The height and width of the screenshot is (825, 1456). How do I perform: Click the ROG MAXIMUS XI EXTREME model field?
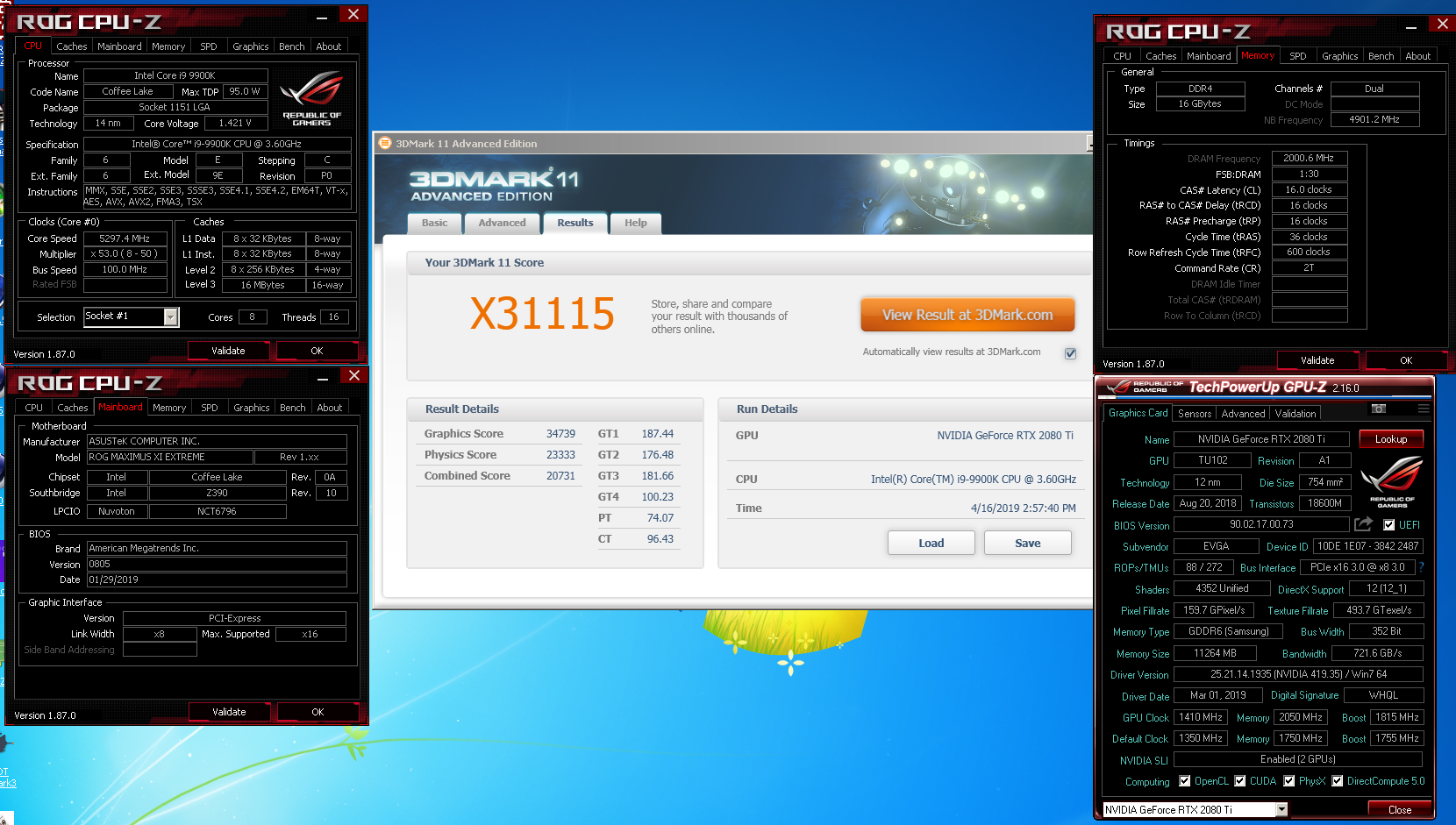[x=169, y=458]
